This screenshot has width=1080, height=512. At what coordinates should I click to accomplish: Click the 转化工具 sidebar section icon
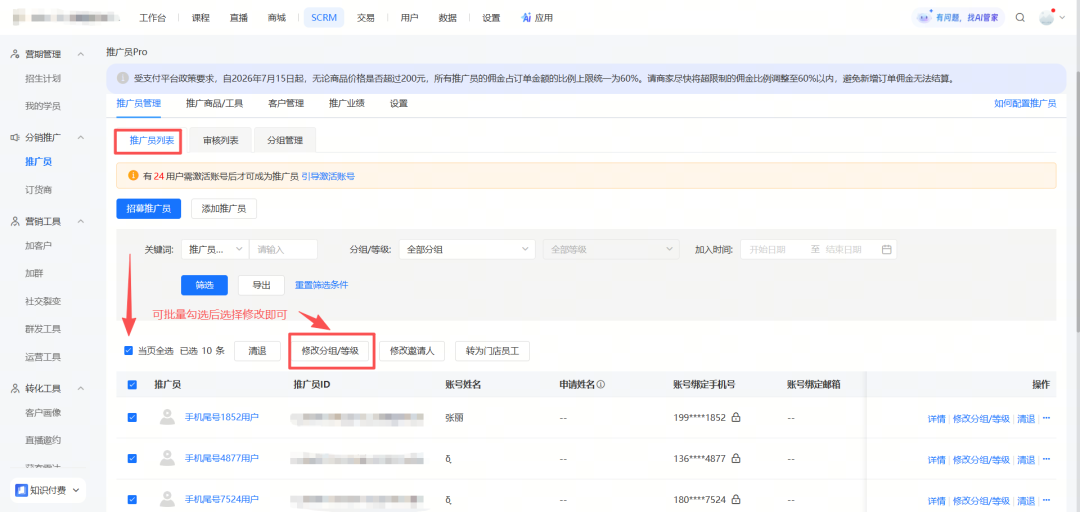[15, 389]
